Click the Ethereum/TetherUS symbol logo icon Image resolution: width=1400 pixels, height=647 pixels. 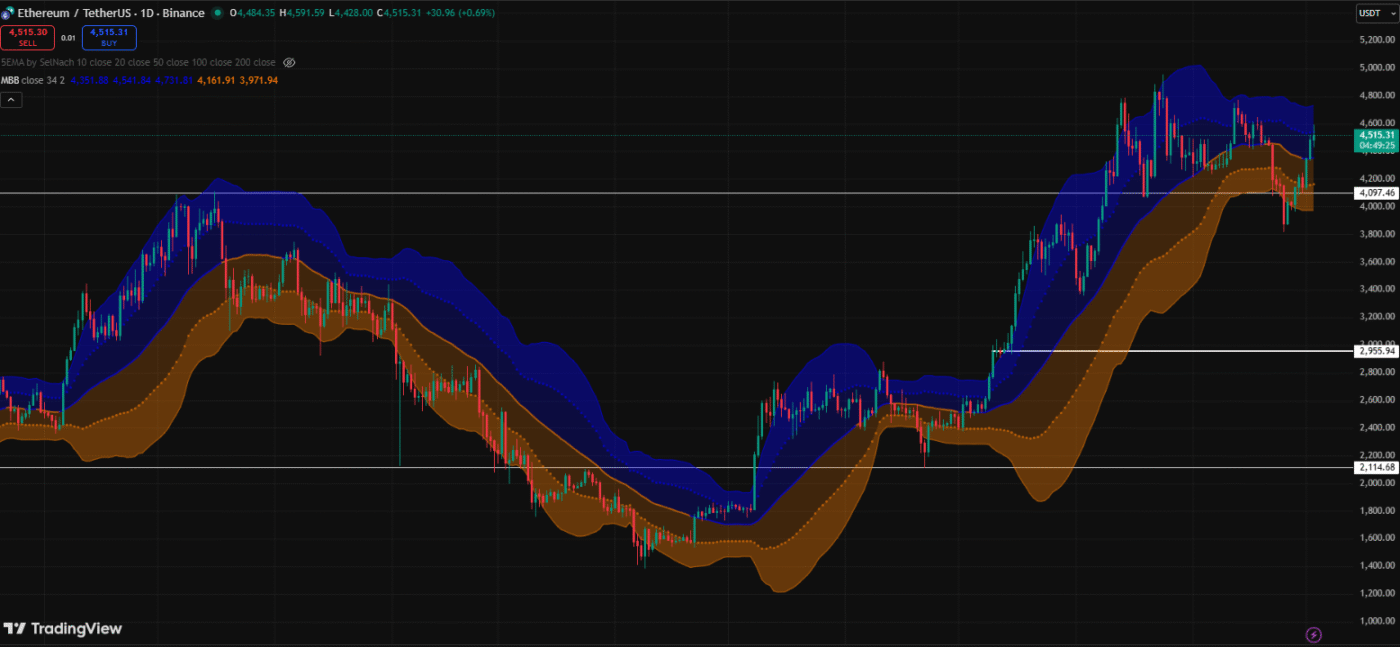[7, 13]
